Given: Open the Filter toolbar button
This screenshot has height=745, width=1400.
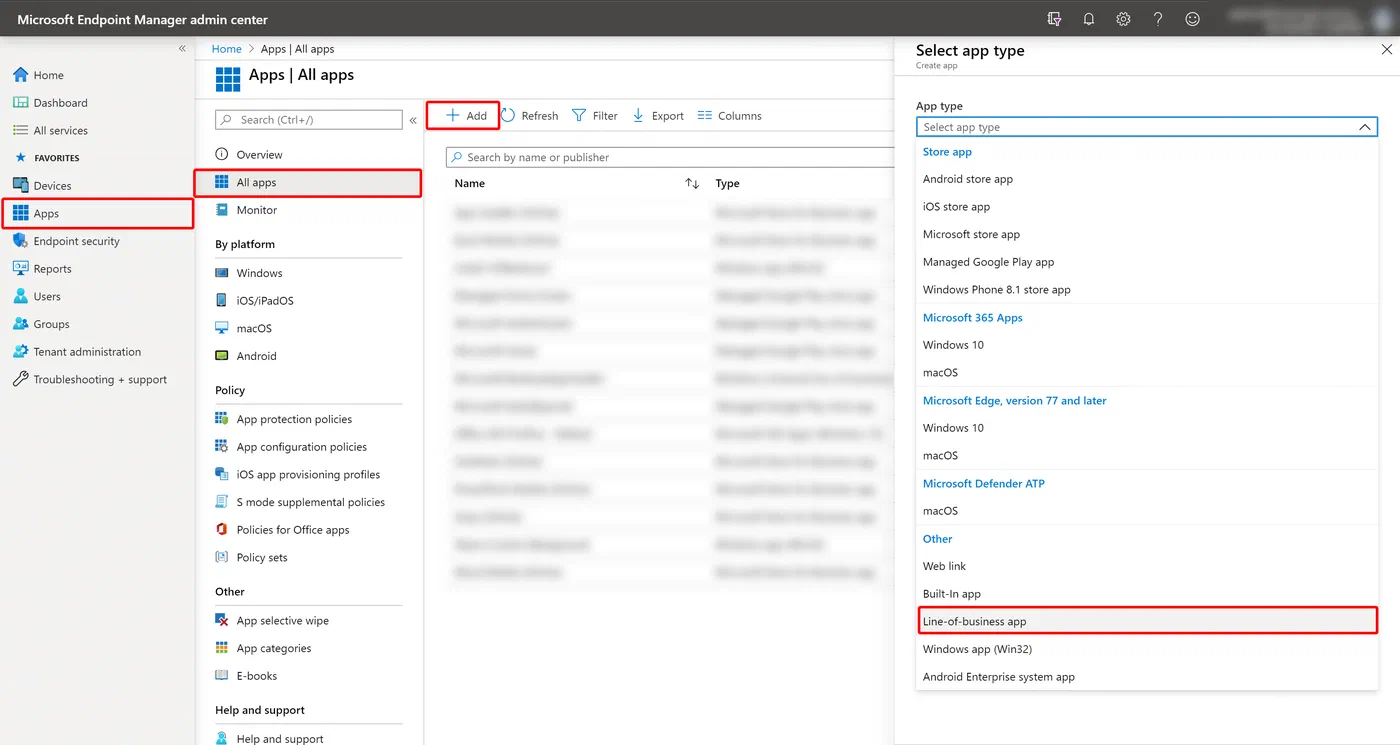Looking at the screenshot, I should point(595,116).
